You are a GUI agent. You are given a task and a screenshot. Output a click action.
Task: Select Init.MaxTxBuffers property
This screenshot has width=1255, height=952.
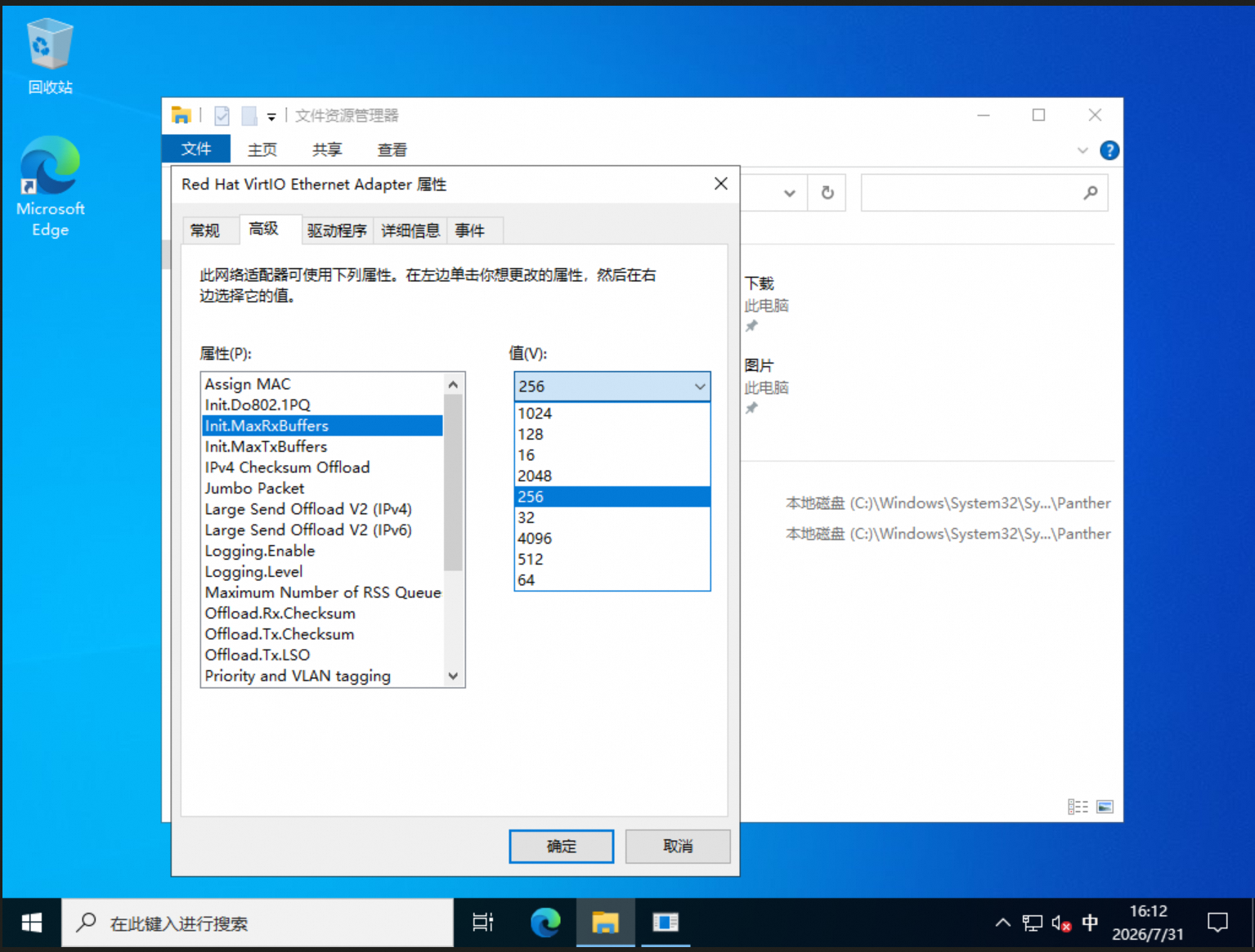pyautogui.click(x=322, y=447)
